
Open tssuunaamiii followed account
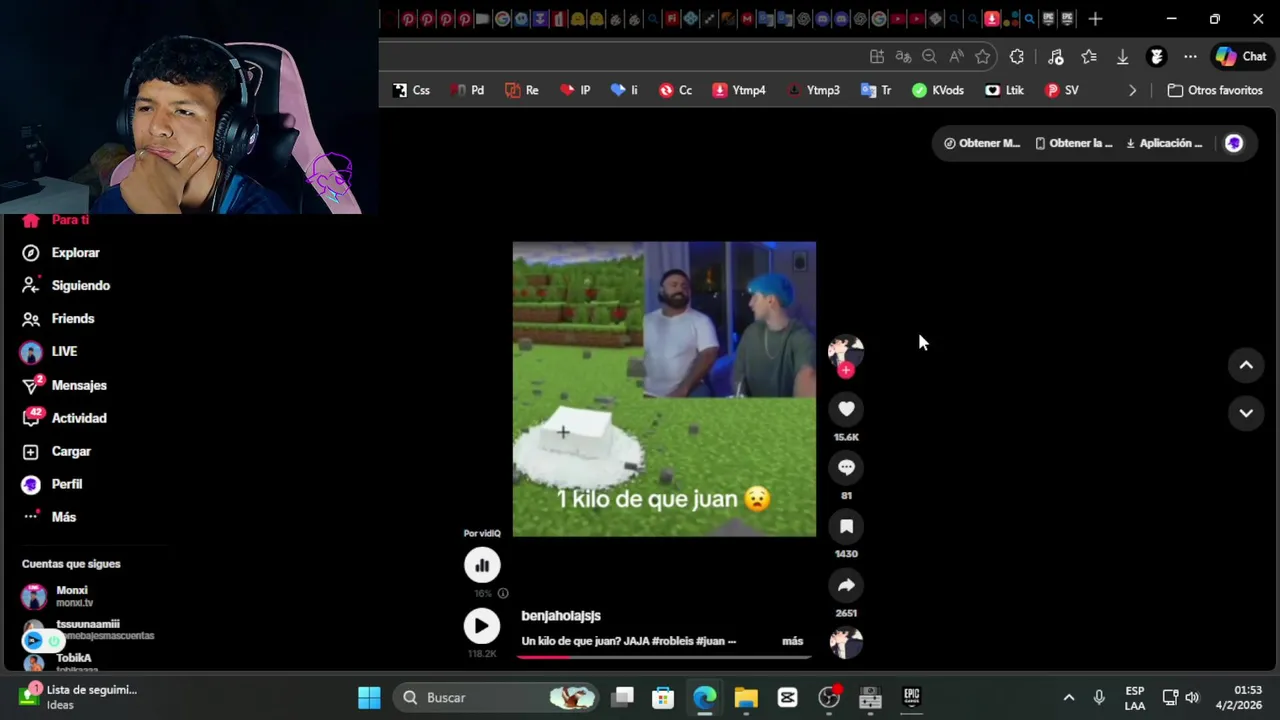point(88,629)
